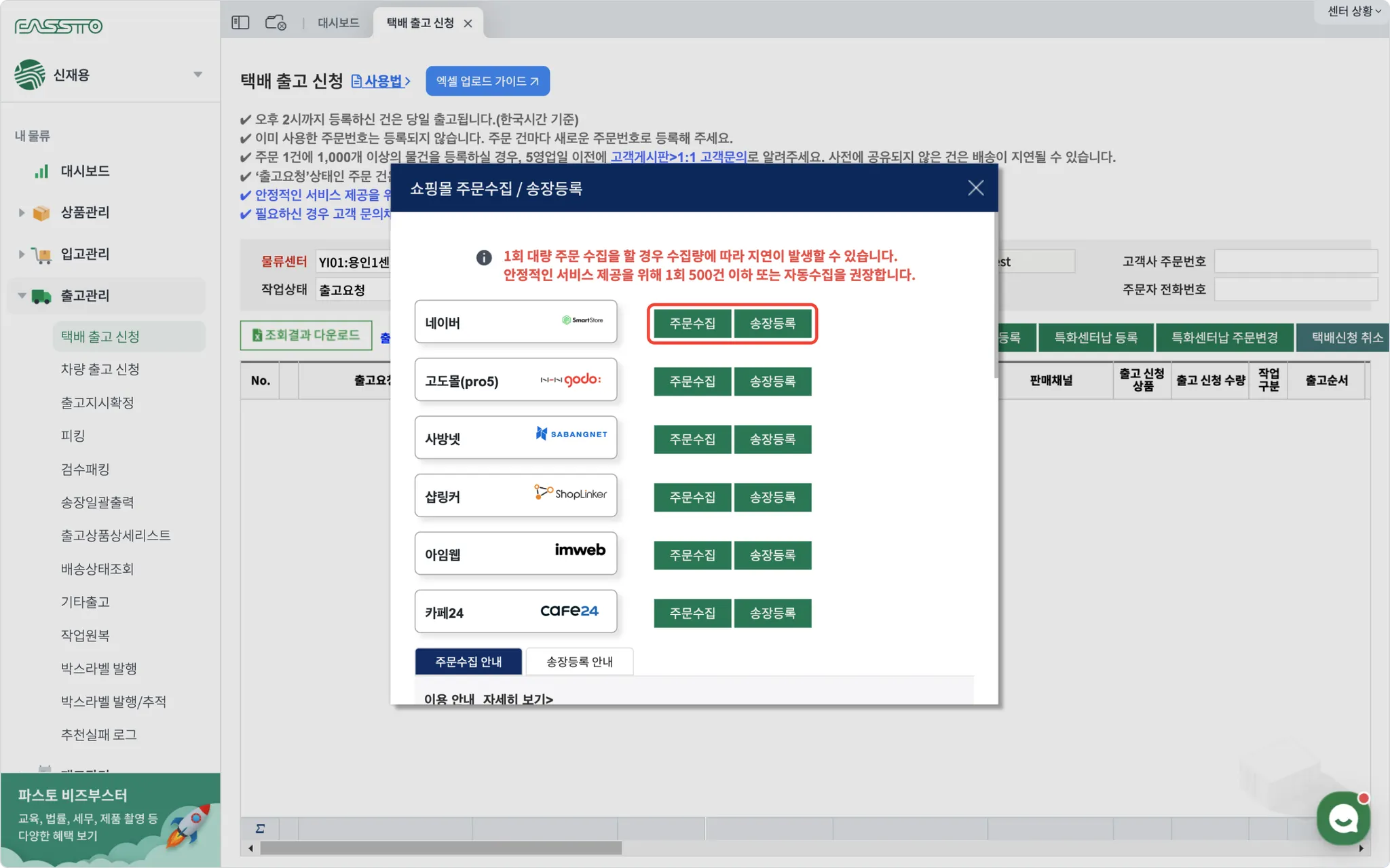Switch to the 대시보드 tab
Viewport: 1390px width, 868px height.
338,22
